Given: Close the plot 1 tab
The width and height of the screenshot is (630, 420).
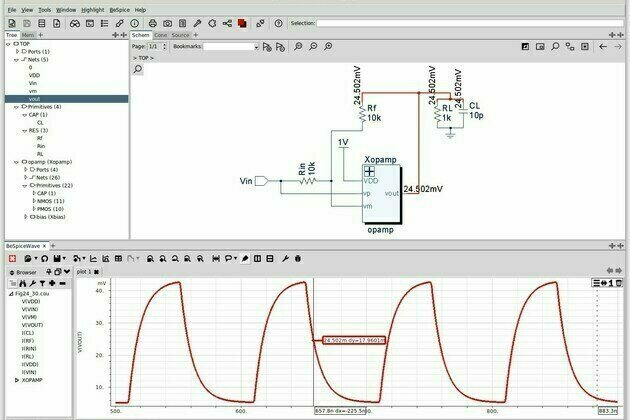Looking at the screenshot, I should (96, 272).
